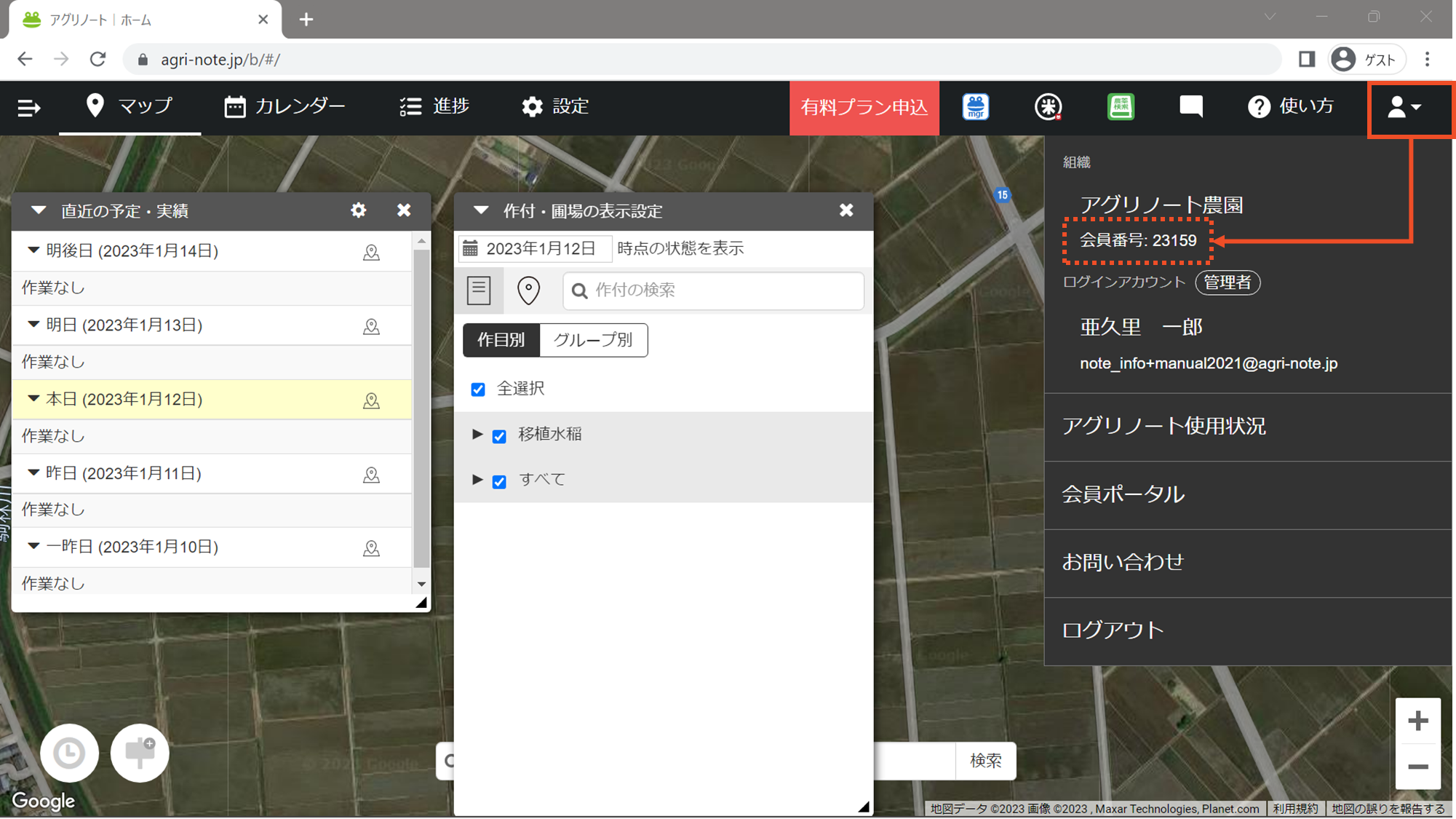
Task: Open 会員ポータル menu item
Action: [1248, 495]
